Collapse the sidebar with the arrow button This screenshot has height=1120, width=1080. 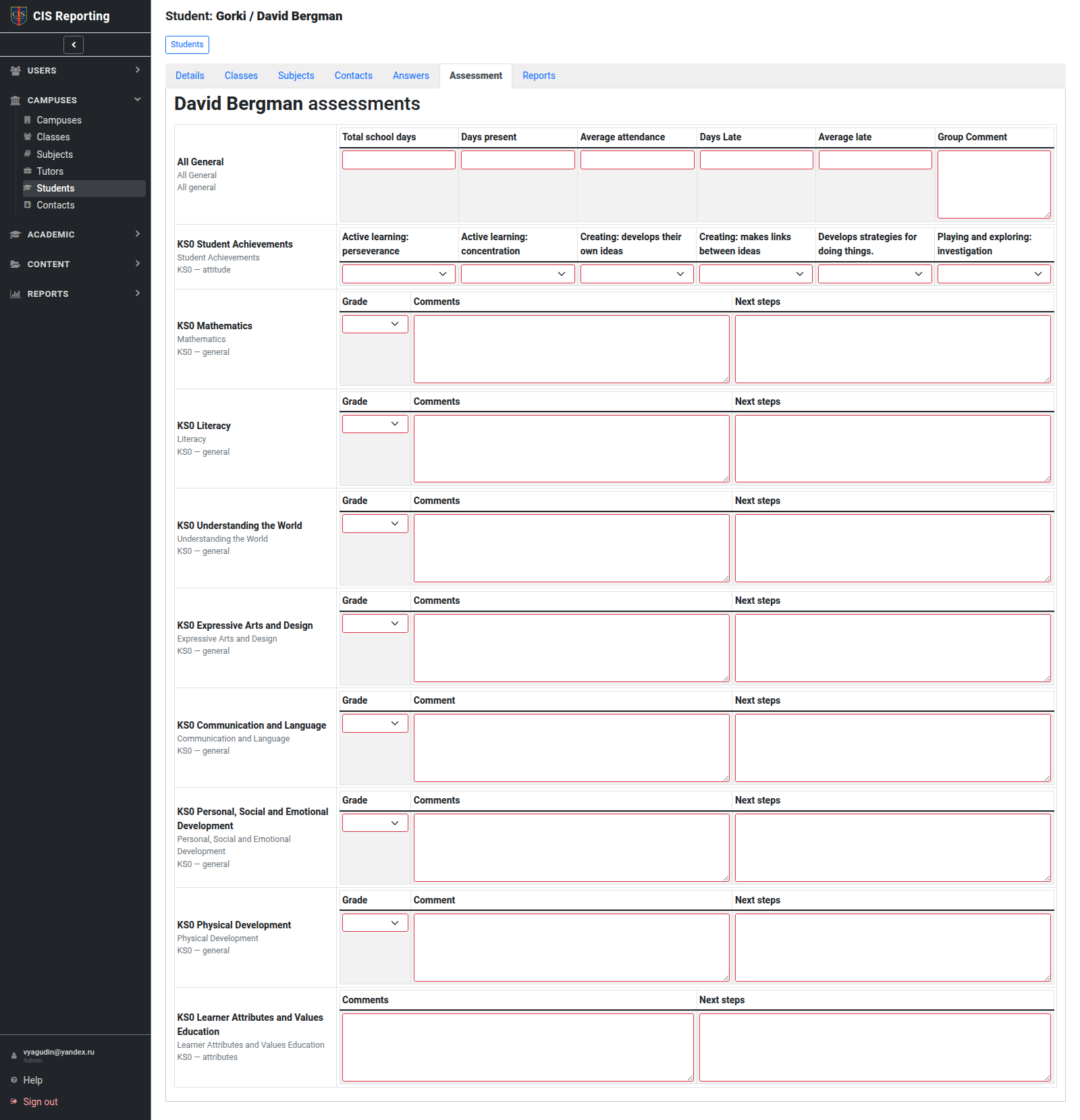pos(74,45)
